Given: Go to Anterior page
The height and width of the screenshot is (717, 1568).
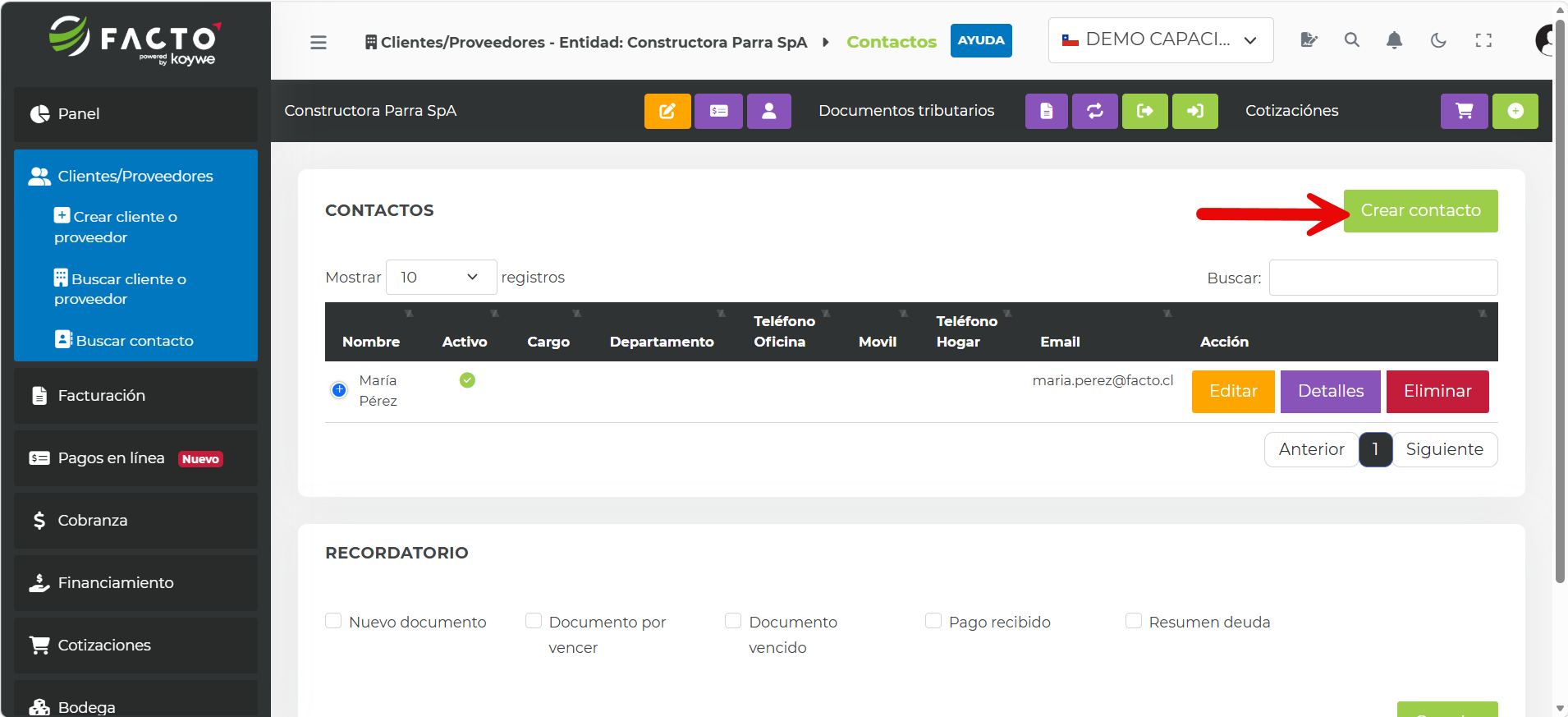Looking at the screenshot, I should tap(1311, 449).
